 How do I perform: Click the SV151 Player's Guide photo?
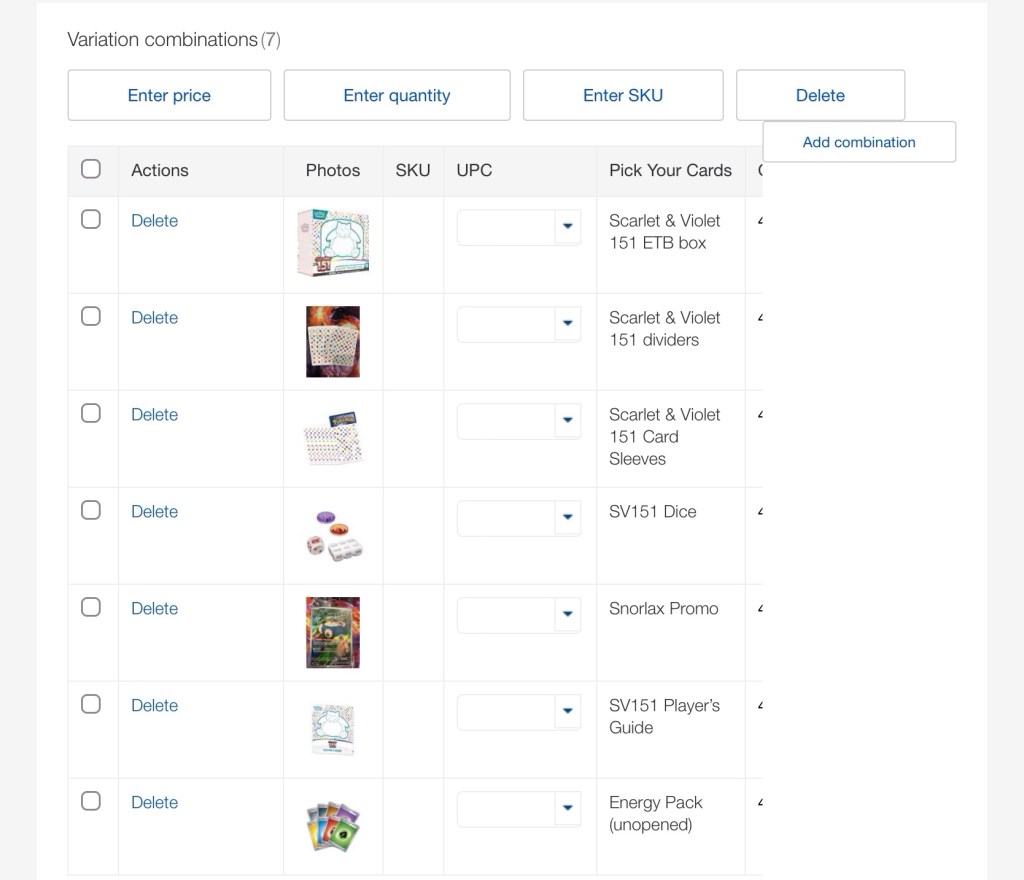click(x=333, y=729)
